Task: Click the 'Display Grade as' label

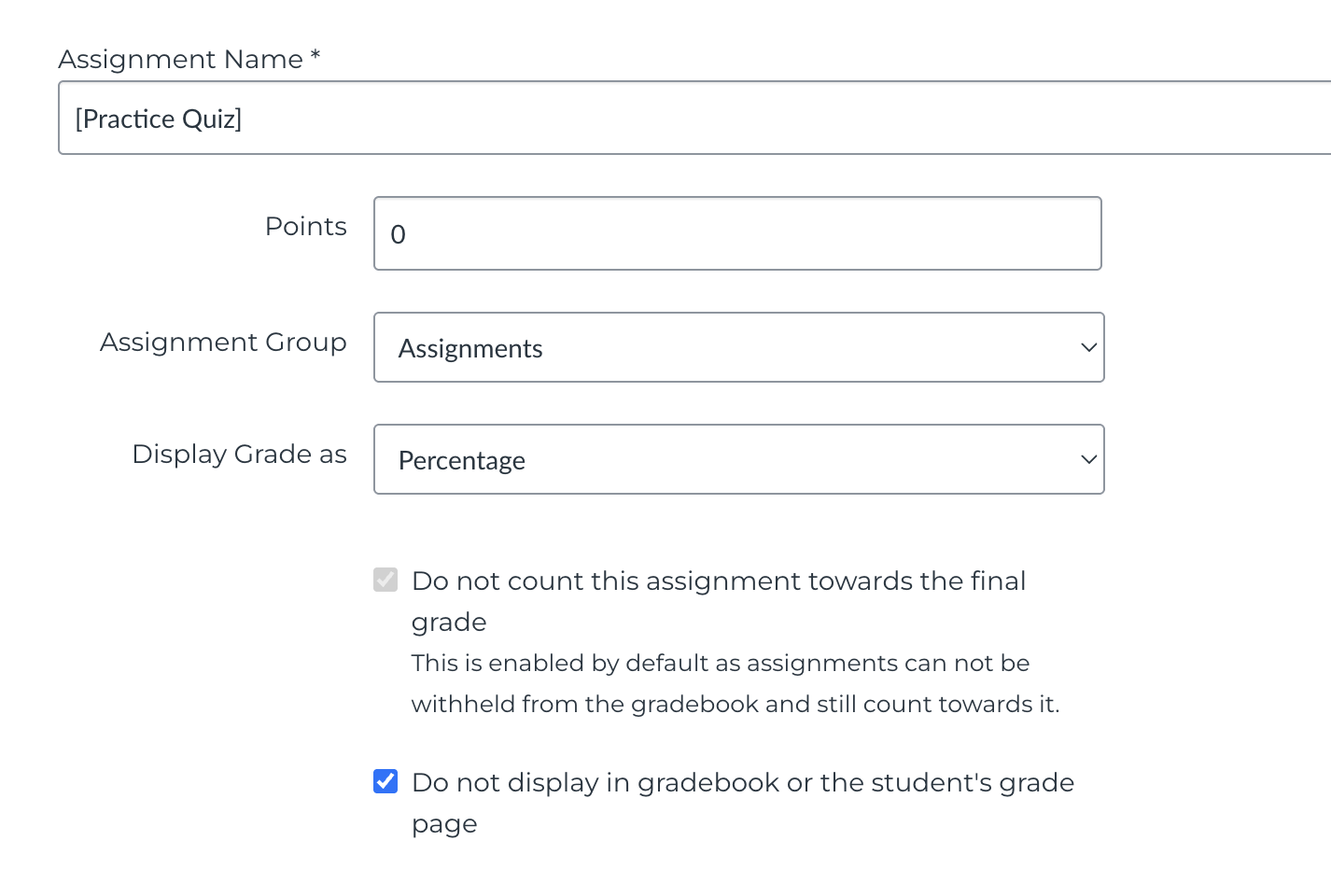Action: 239,455
